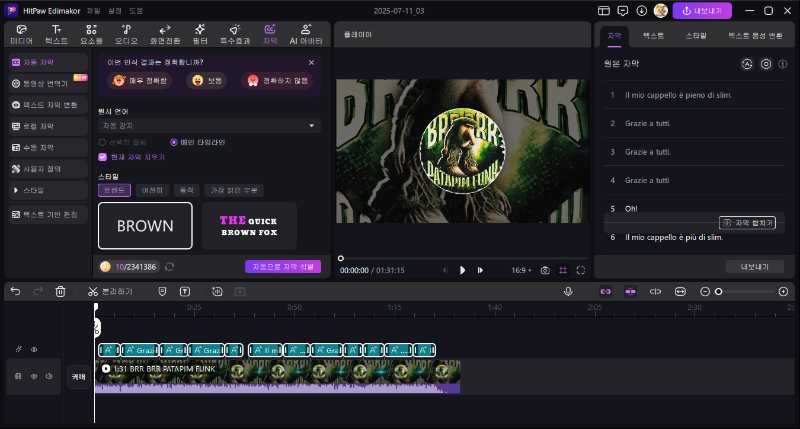This screenshot has width=800, height=429.
Task: Open the Special Effects (특수효과) panel icon
Action: (235, 34)
